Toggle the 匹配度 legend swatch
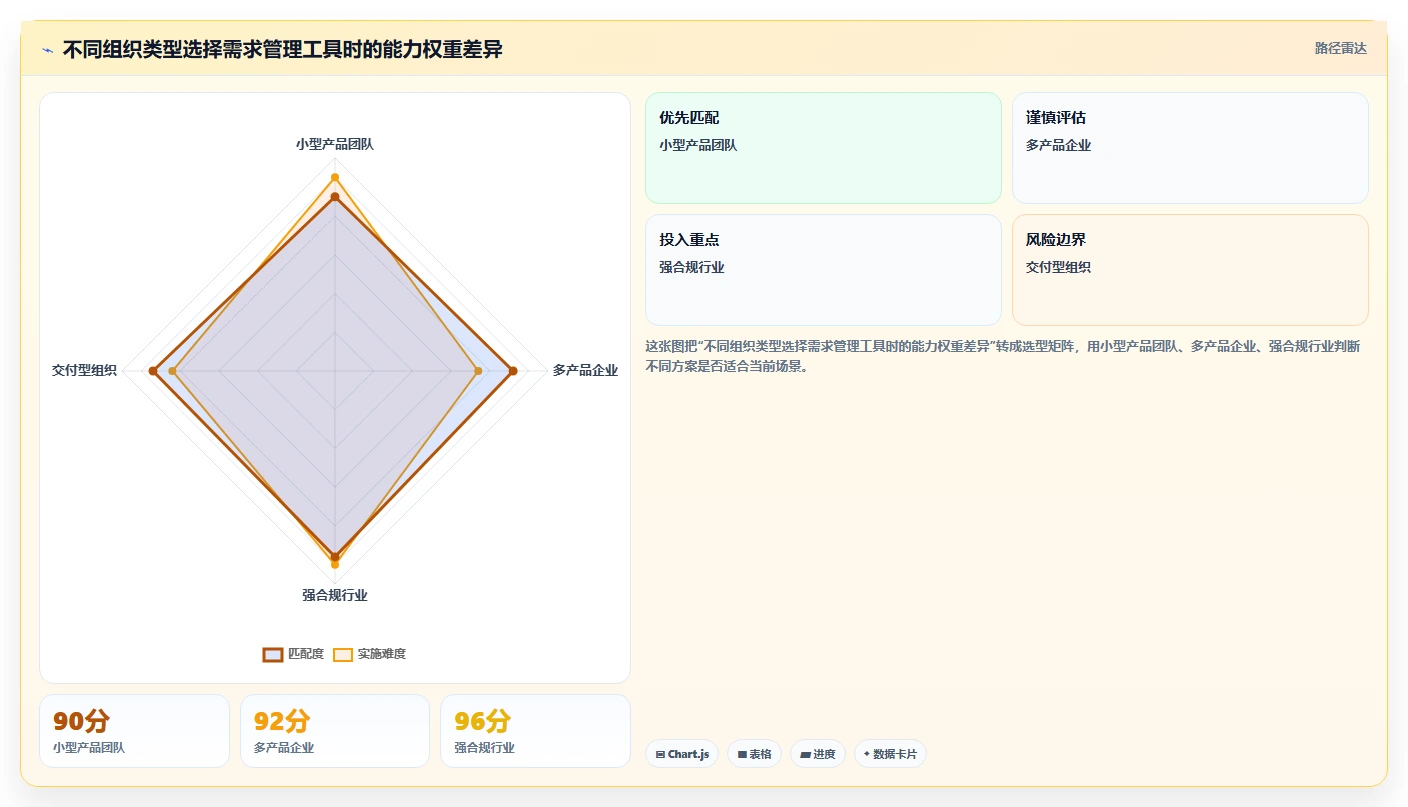The height and width of the screenshot is (807, 1408). (x=273, y=654)
